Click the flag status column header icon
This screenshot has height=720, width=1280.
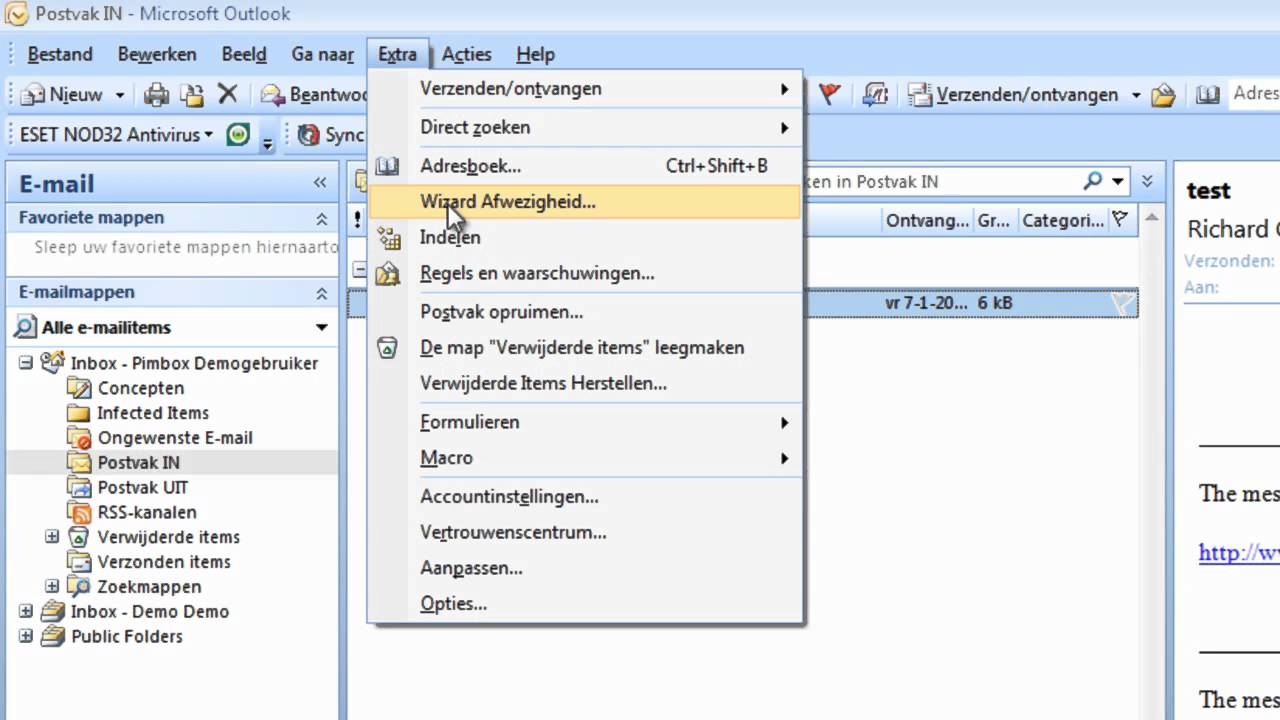(1120, 220)
